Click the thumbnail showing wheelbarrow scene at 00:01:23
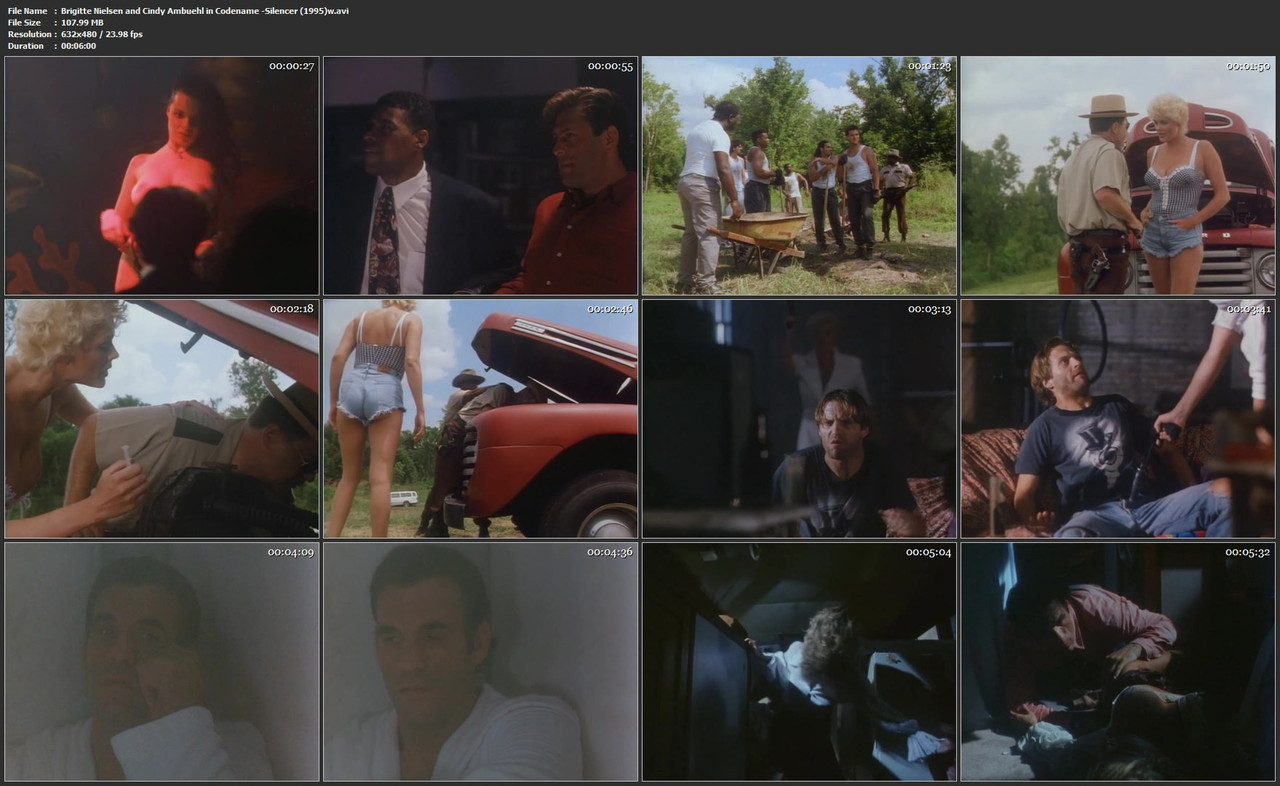The height and width of the screenshot is (786, 1280). (799, 176)
